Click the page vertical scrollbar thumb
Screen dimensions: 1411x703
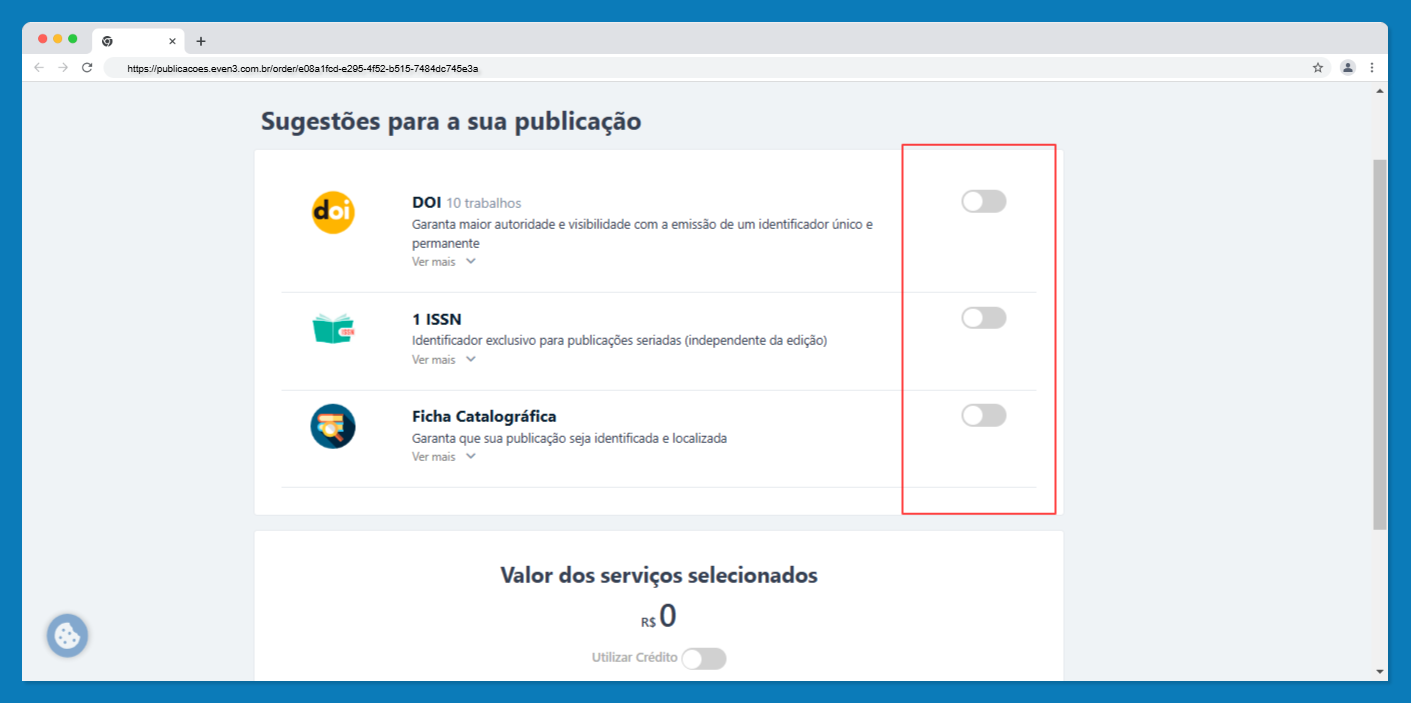coord(1380,340)
